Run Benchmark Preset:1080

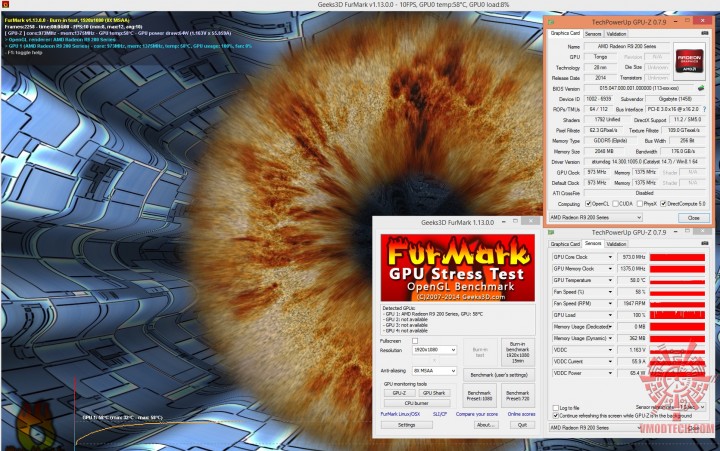479,395
